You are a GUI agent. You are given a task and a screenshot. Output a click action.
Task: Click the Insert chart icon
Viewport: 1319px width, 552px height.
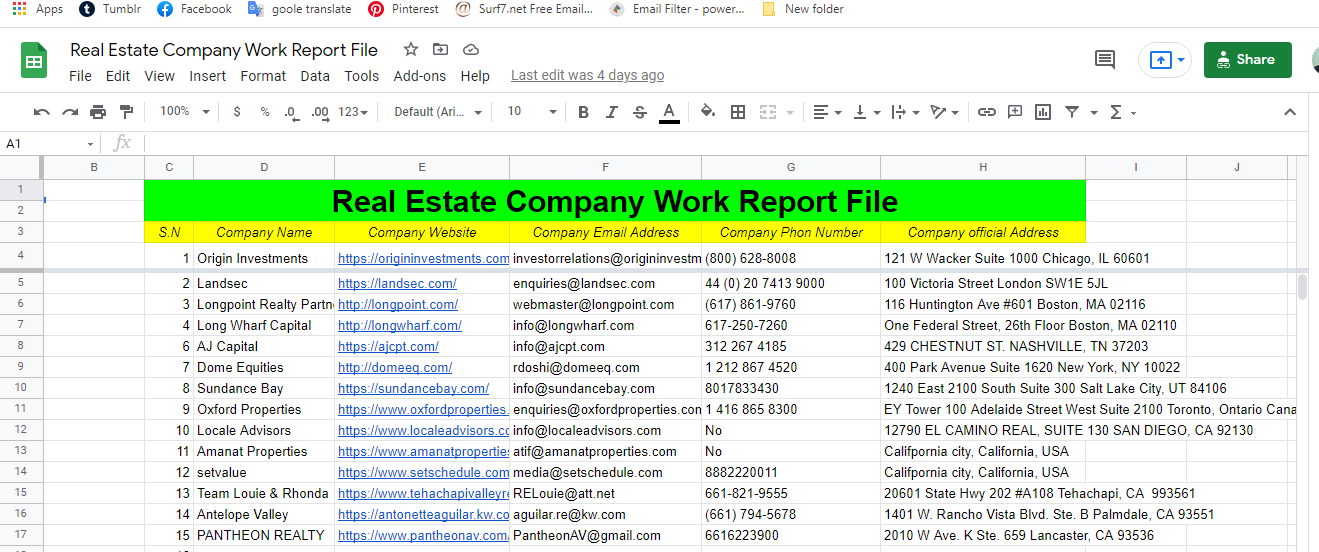click(x=1043, y=112)
